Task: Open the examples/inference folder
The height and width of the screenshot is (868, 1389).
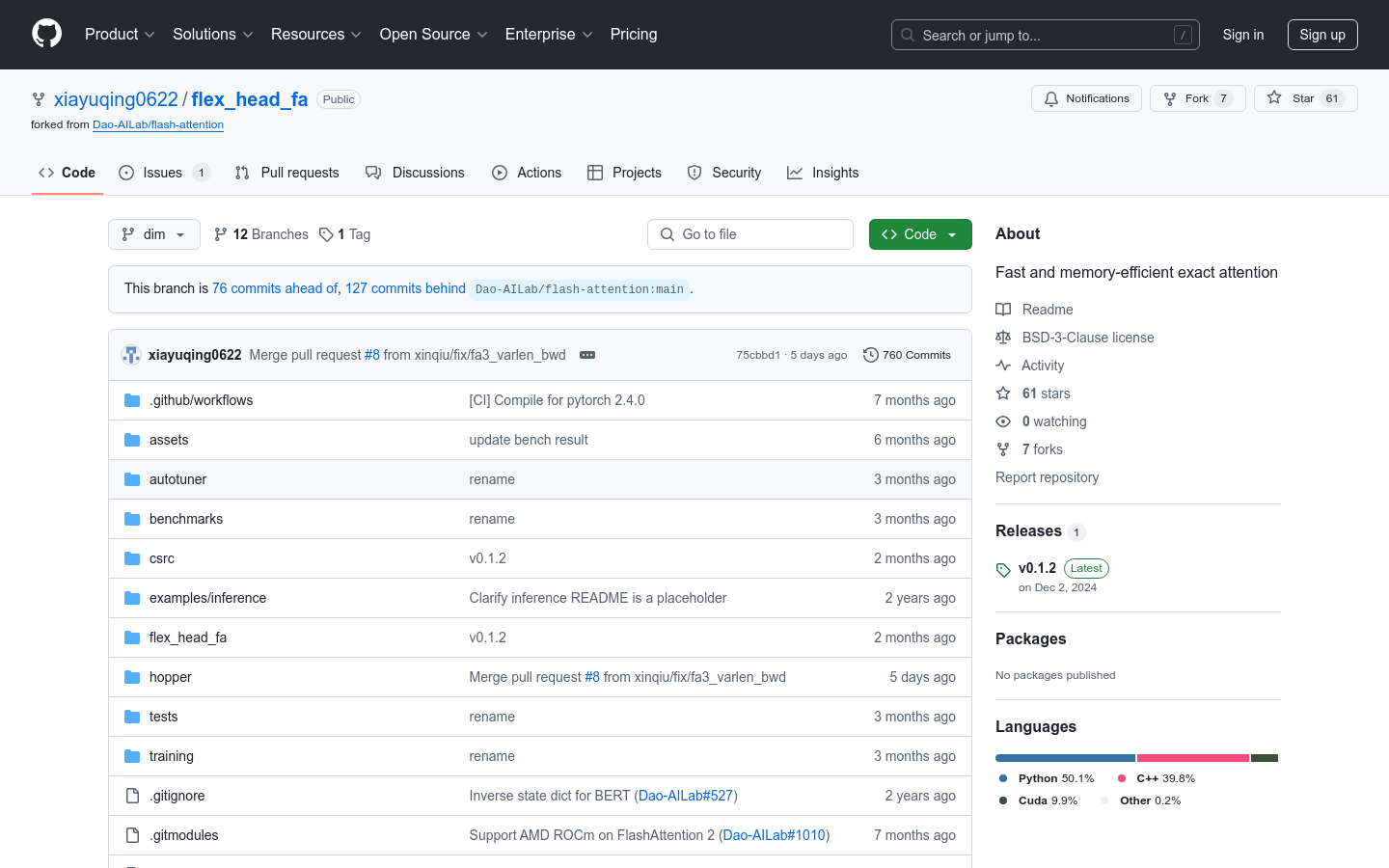Action: 207,598
